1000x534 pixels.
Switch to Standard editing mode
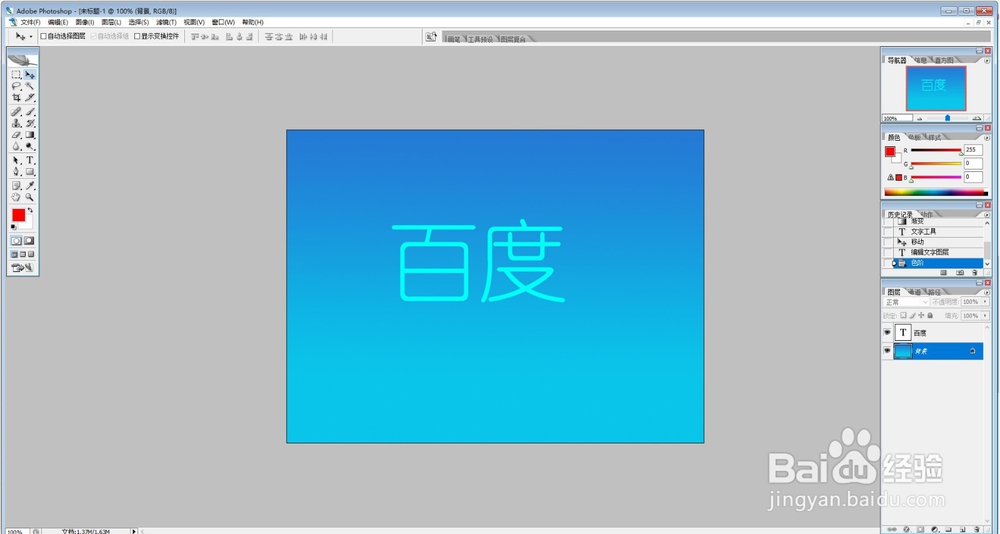pos(17,241)
